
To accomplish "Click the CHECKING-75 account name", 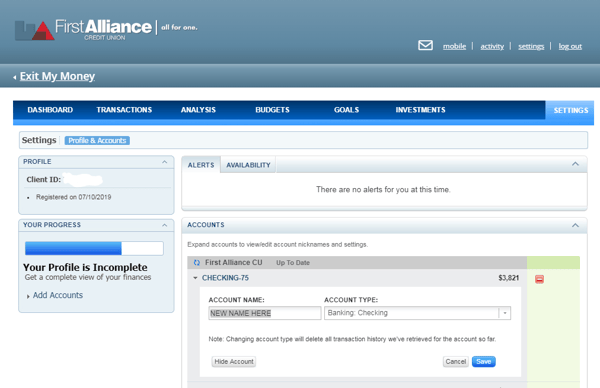I will click(225, 278).
